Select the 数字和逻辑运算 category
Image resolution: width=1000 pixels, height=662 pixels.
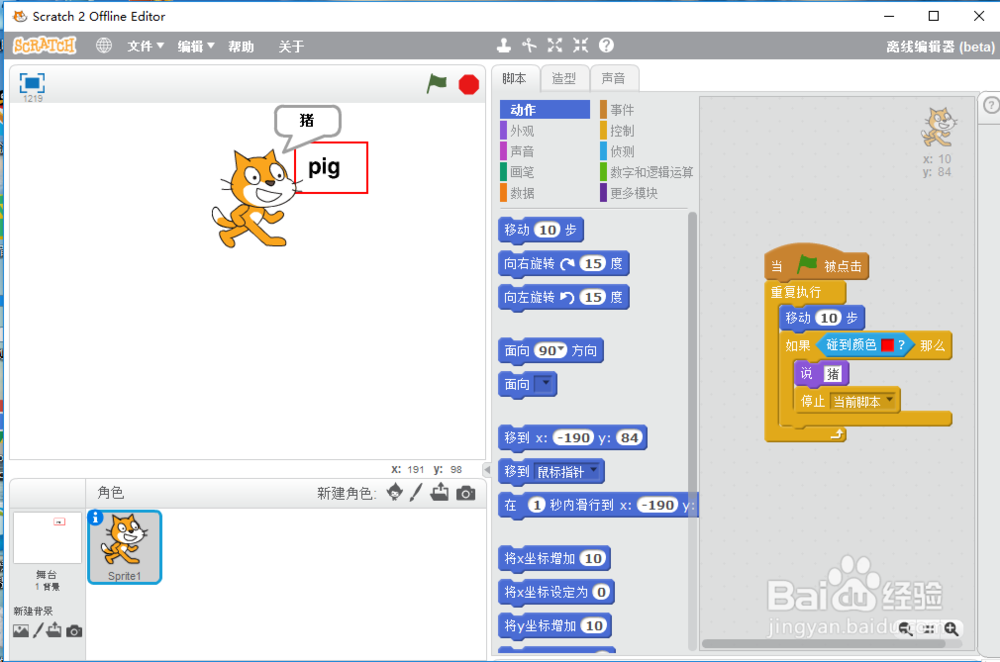tap(647, 172)
